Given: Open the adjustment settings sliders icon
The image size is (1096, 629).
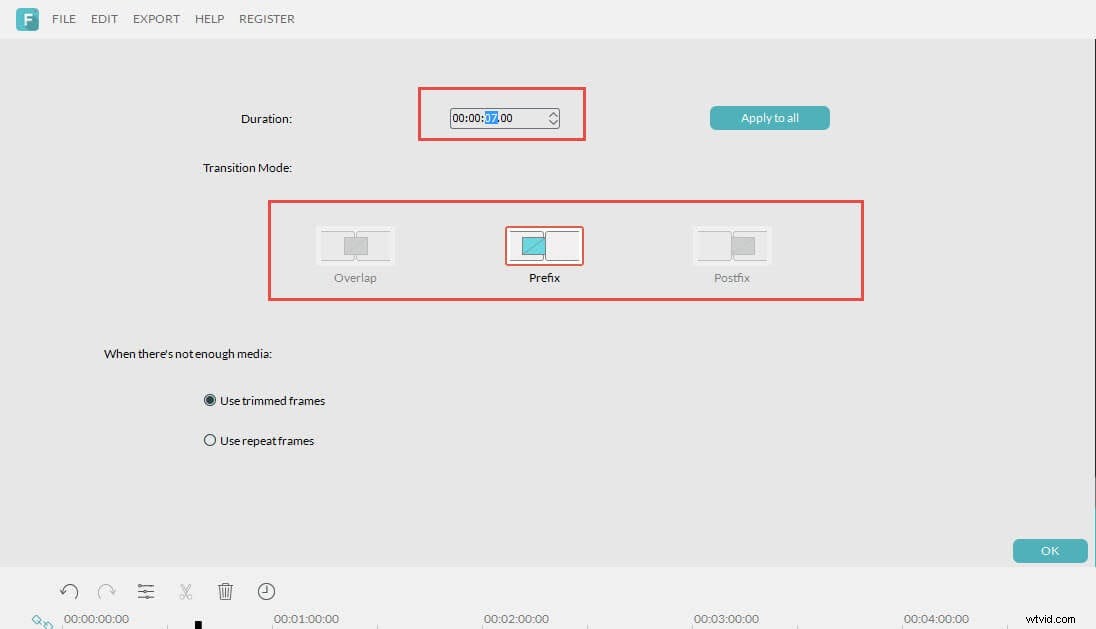Looking at the screenshot, I should (146, 591).
